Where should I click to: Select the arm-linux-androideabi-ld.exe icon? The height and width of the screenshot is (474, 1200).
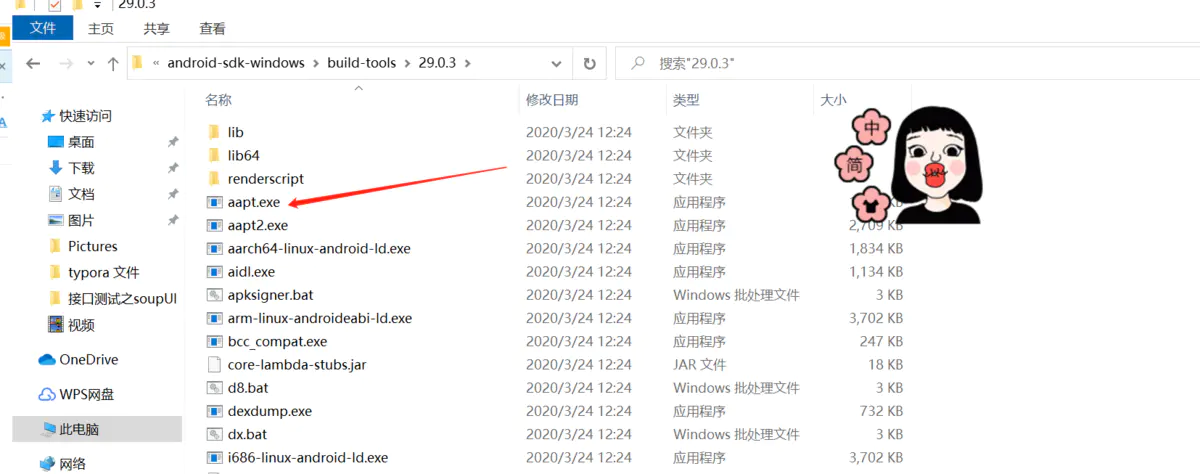213,318
